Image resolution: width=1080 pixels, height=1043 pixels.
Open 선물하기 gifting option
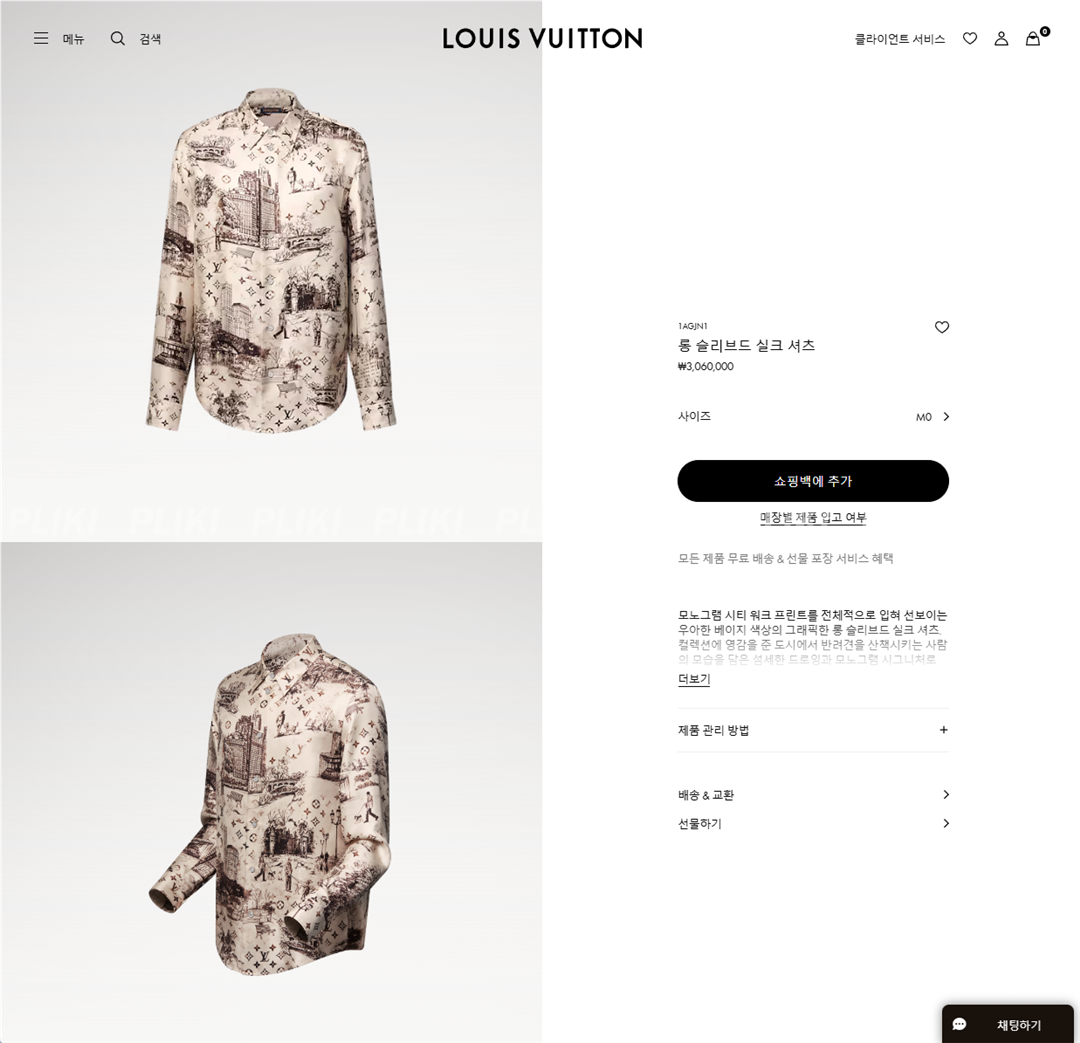pos(813,824)
